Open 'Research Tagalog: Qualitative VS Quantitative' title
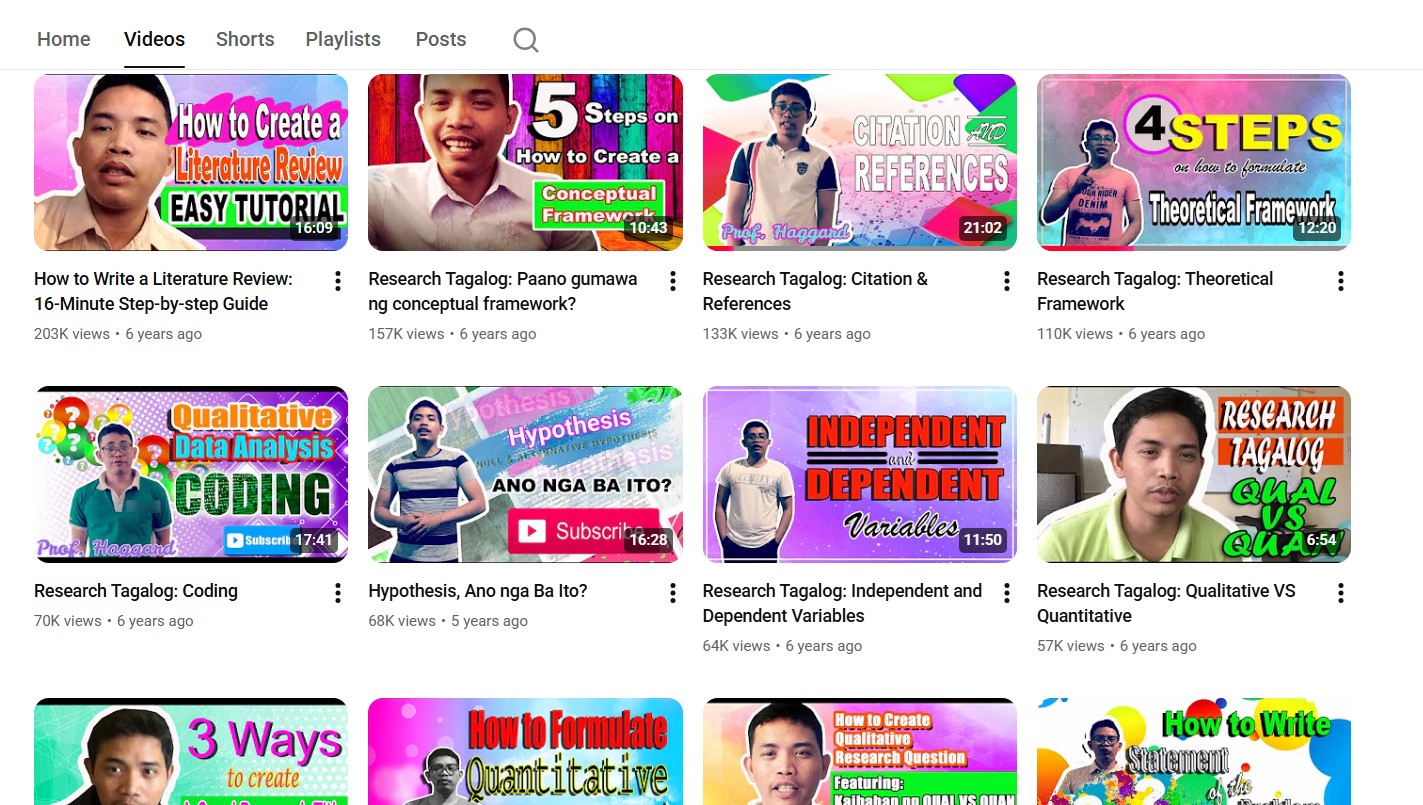 click(1166, 603)
